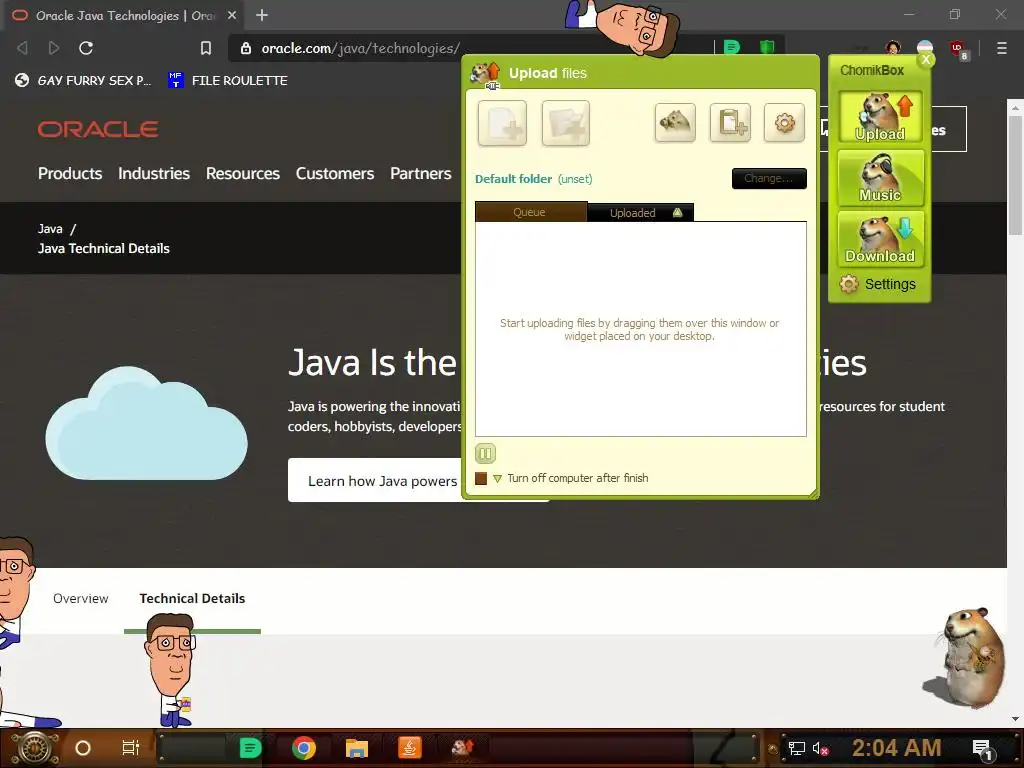Screen dimensions: 1024x768
Task: Open the Customers menu
Action: coord(335,173)
